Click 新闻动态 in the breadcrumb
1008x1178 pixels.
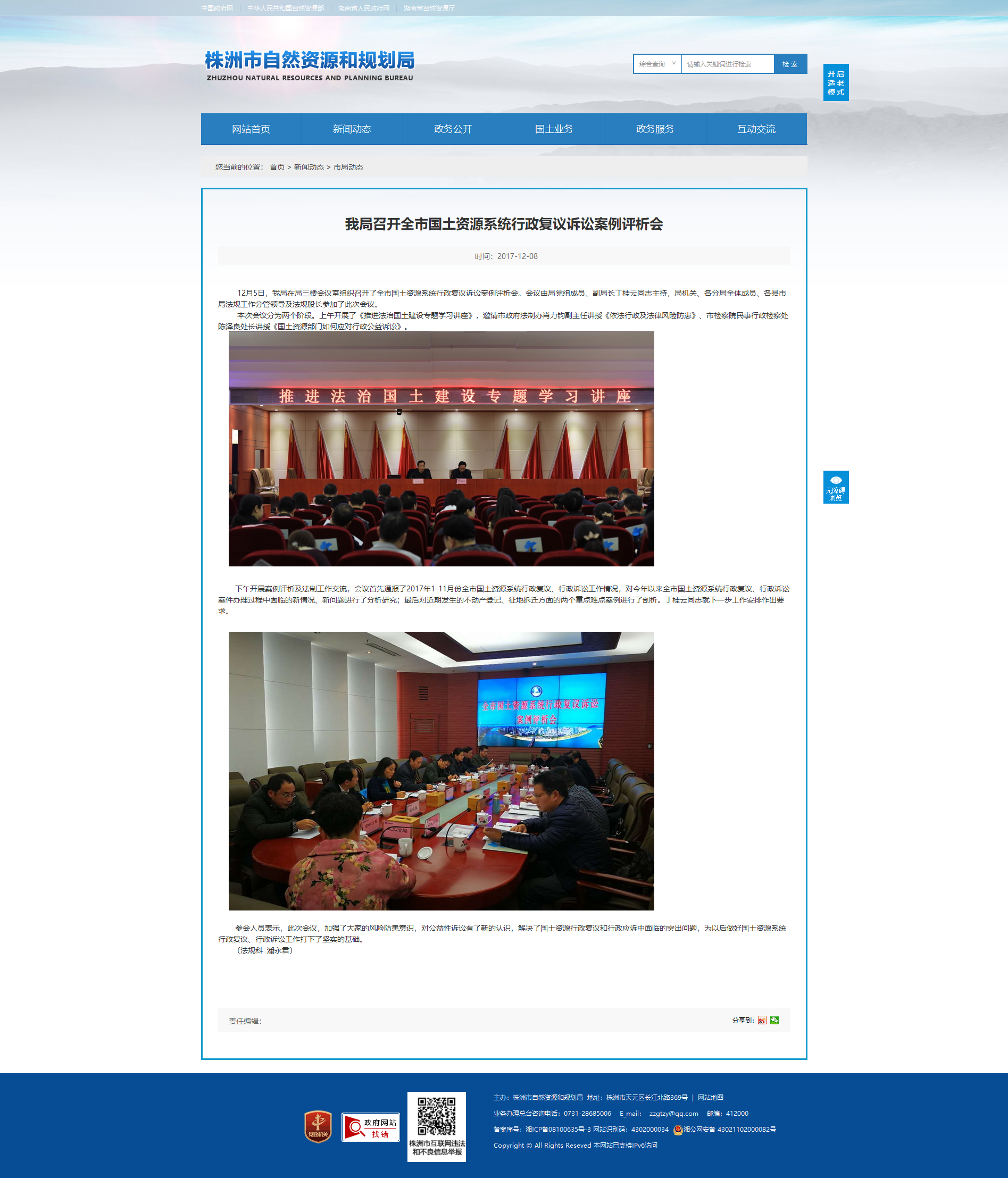point(309,167)
